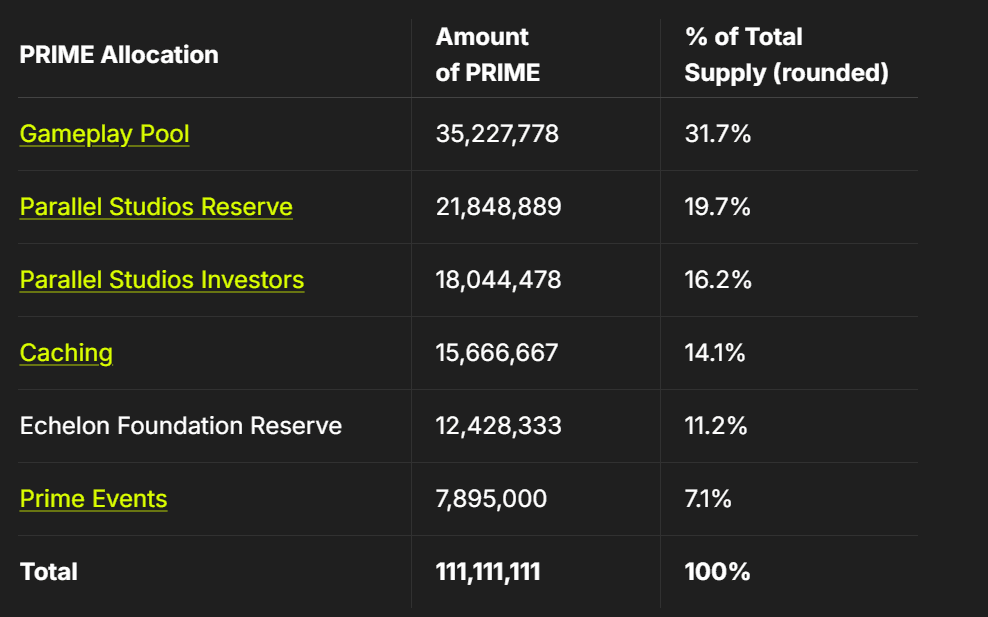
Task: Click the value 15,666,667
Action: pyautogui.click(x=497, y=353)
